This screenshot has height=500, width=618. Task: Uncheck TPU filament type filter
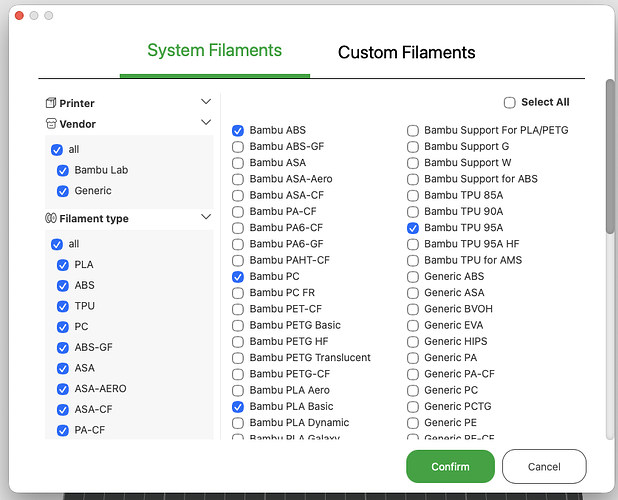pyautogui.click(x=63, y=307)
